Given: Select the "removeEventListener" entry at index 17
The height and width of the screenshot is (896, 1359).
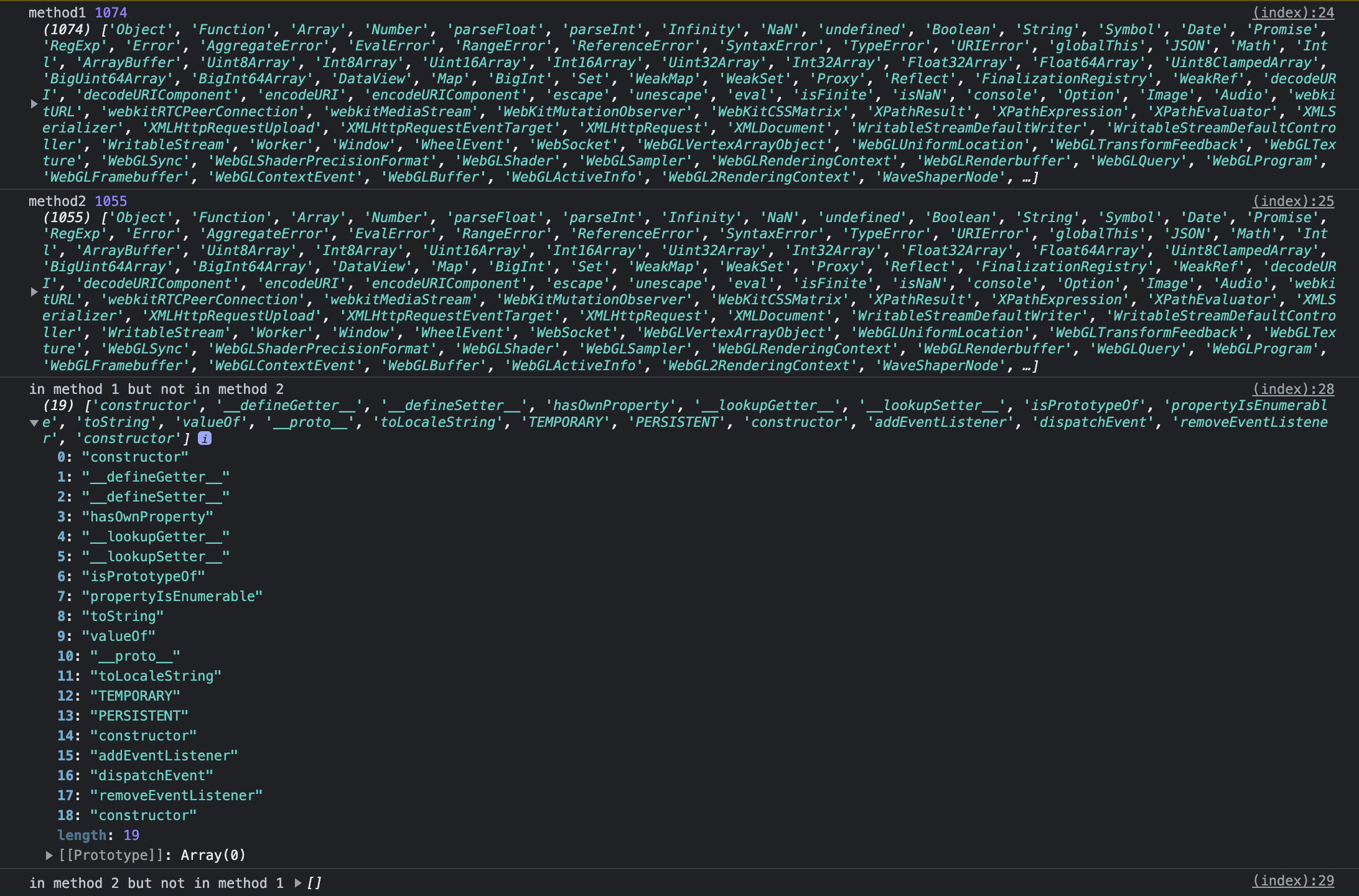Looking at the screenshot, I should pyautogui.click(x=175, y=795).
